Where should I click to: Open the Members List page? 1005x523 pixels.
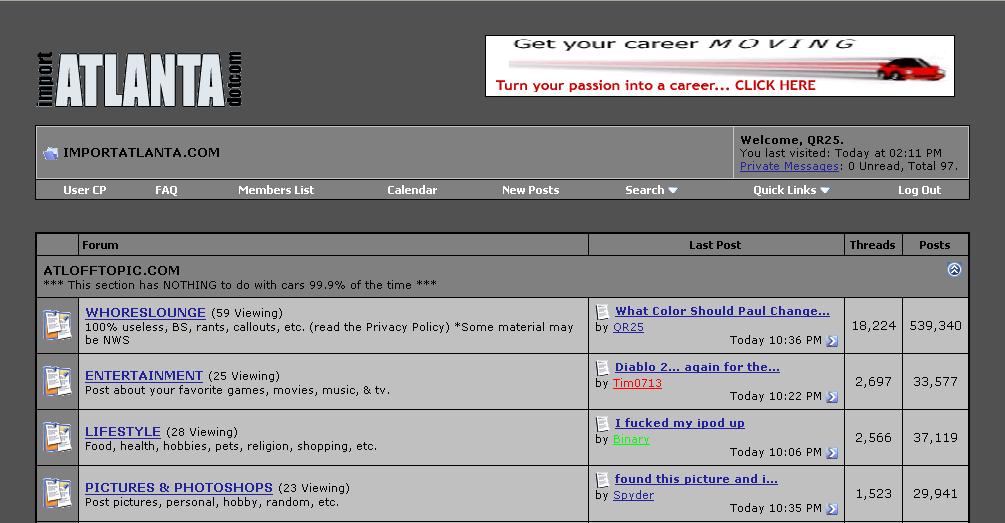276,190
